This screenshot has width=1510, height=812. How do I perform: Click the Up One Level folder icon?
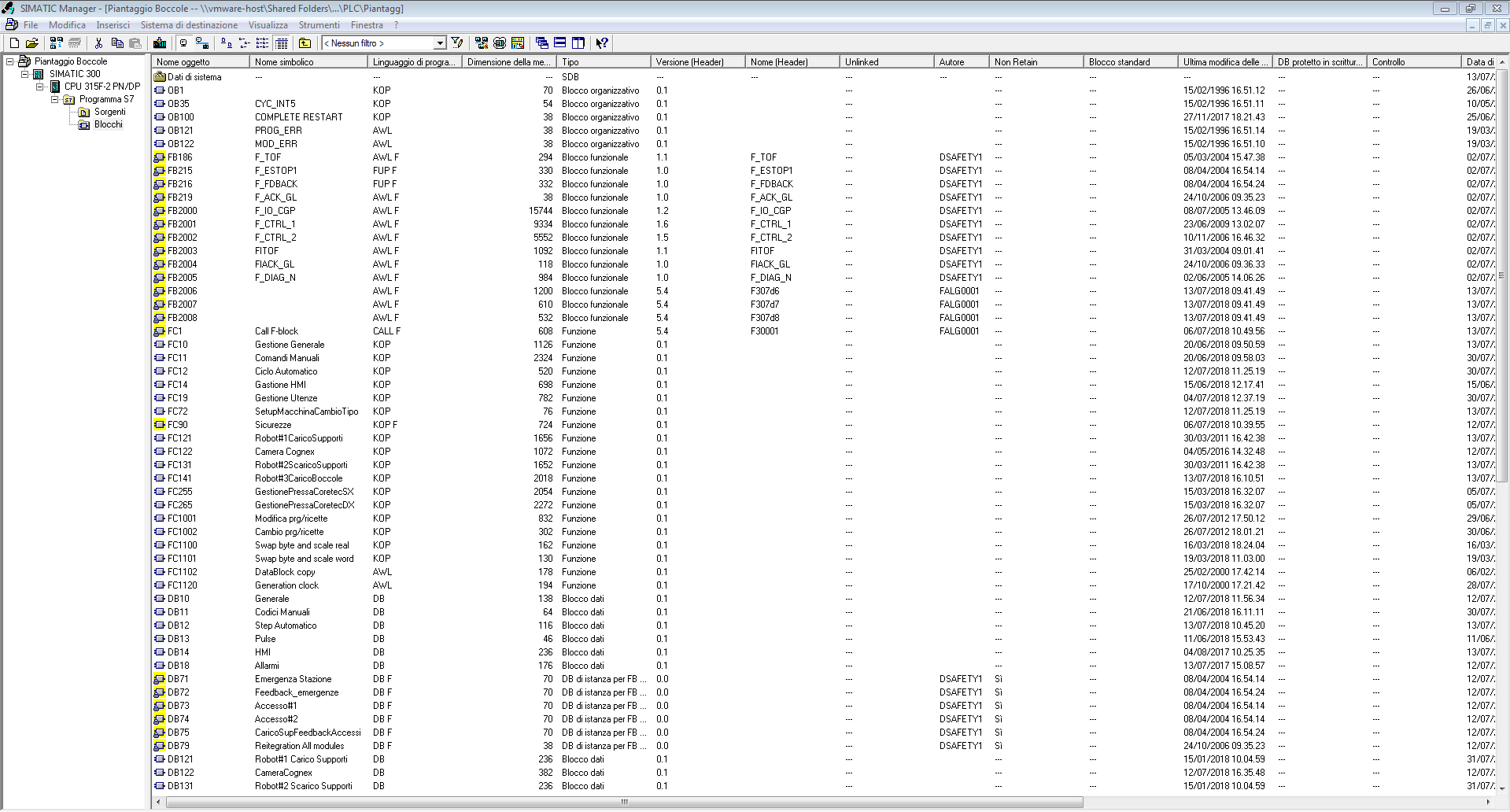point(305,43)
